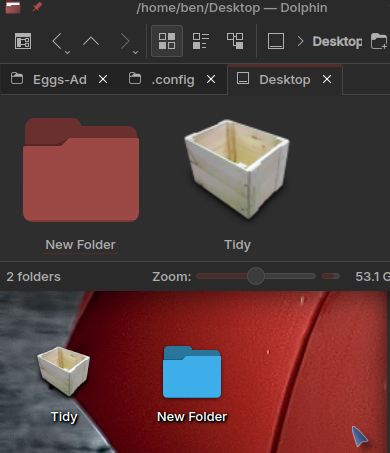Click the desktop Tidy label
Image resolution: width=390 pixels, height=453 pixels.
[64, 417]
